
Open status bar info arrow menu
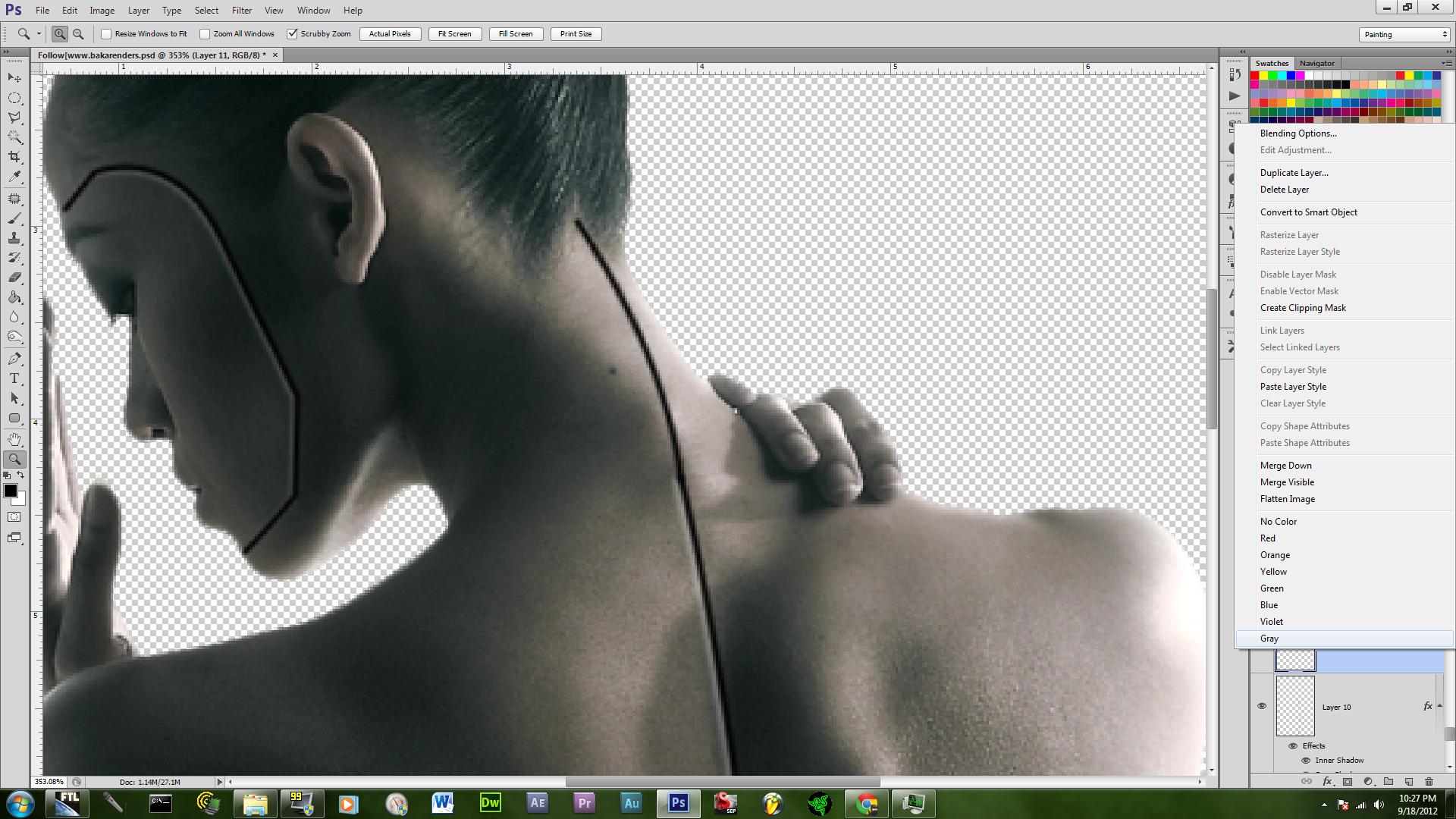(x=220, y=782)
